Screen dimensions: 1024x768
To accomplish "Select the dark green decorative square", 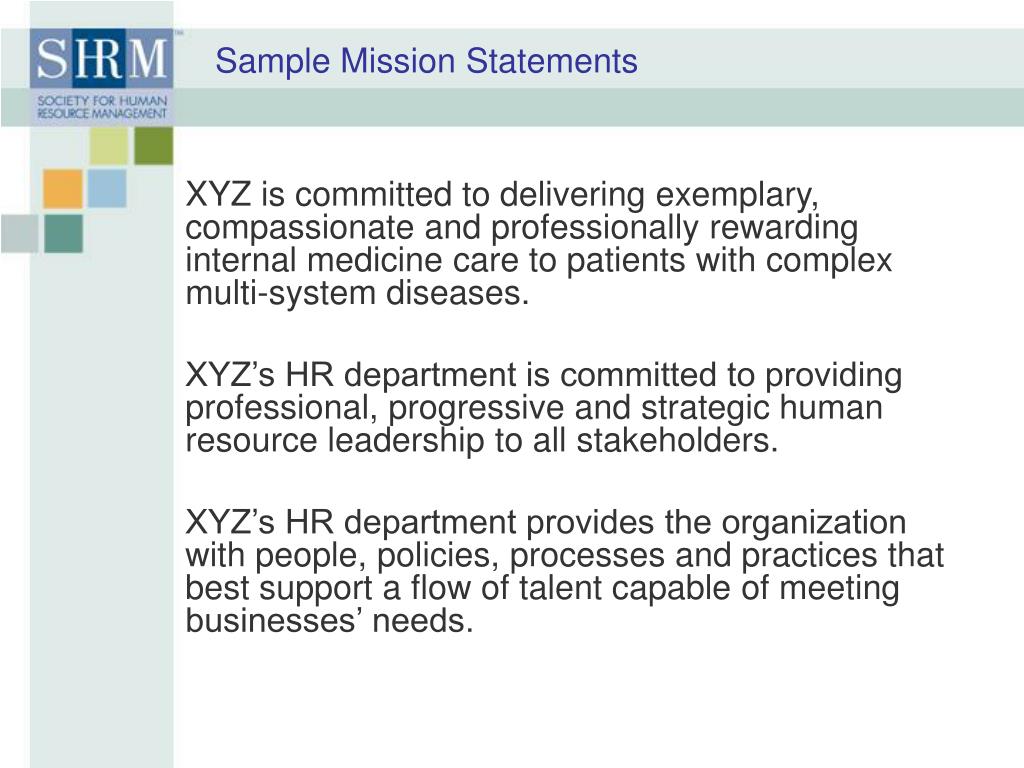I will [154, 146].
